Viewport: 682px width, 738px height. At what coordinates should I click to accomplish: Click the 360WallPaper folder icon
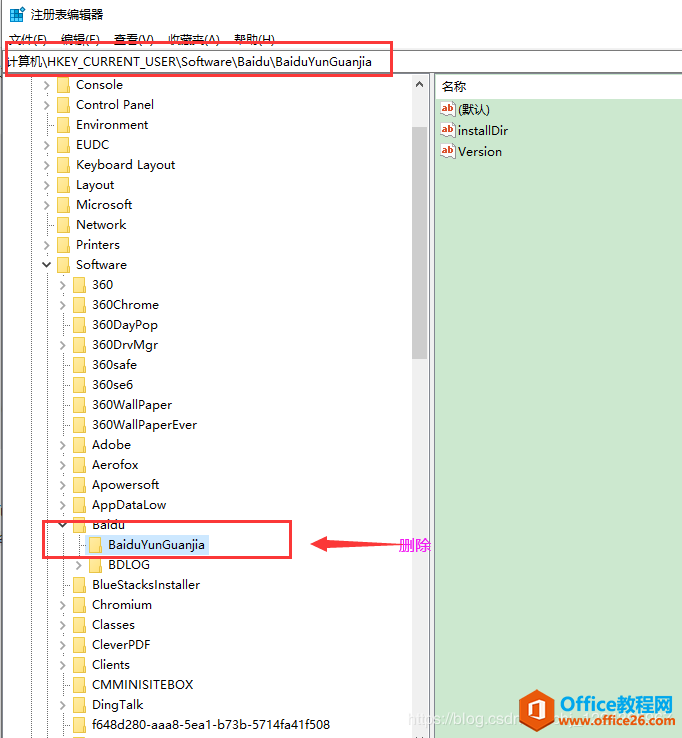click(x=80, y=405)
